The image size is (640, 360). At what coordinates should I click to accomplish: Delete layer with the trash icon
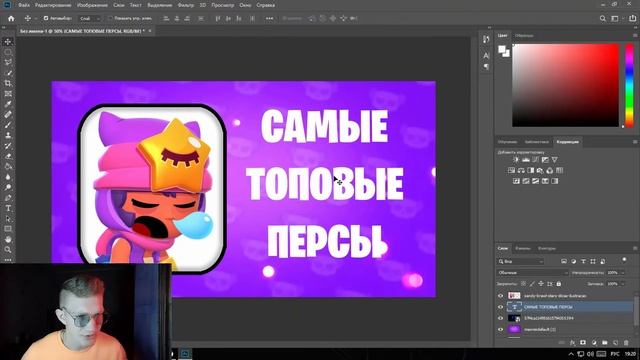pyautogui.click(x=626, y=343)
